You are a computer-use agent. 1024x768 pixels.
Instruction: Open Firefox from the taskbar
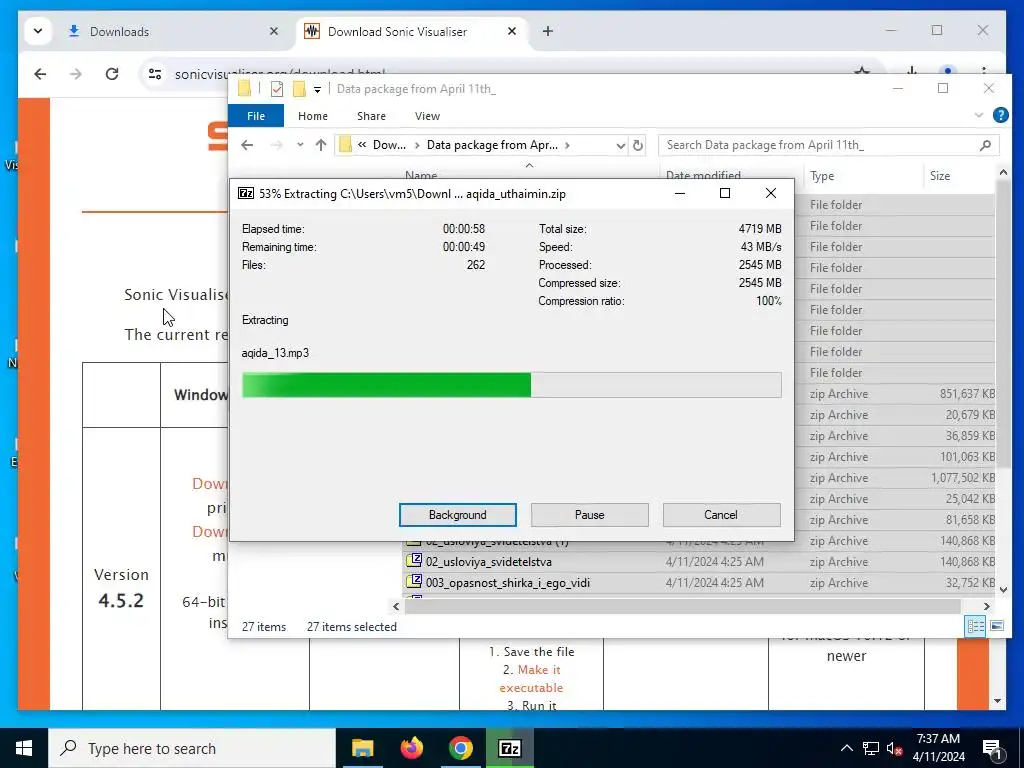tap(411, 748)
